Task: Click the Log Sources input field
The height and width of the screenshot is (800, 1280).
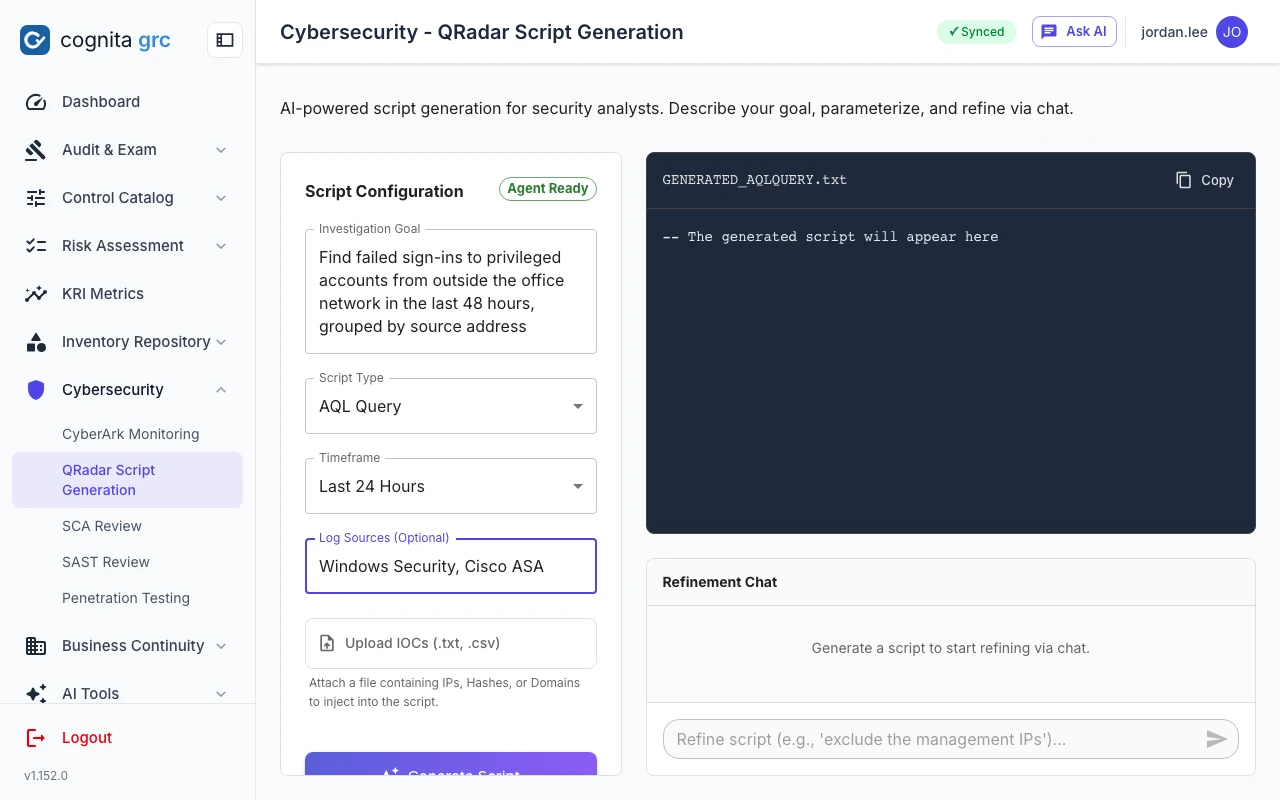Action: (451, 566)
